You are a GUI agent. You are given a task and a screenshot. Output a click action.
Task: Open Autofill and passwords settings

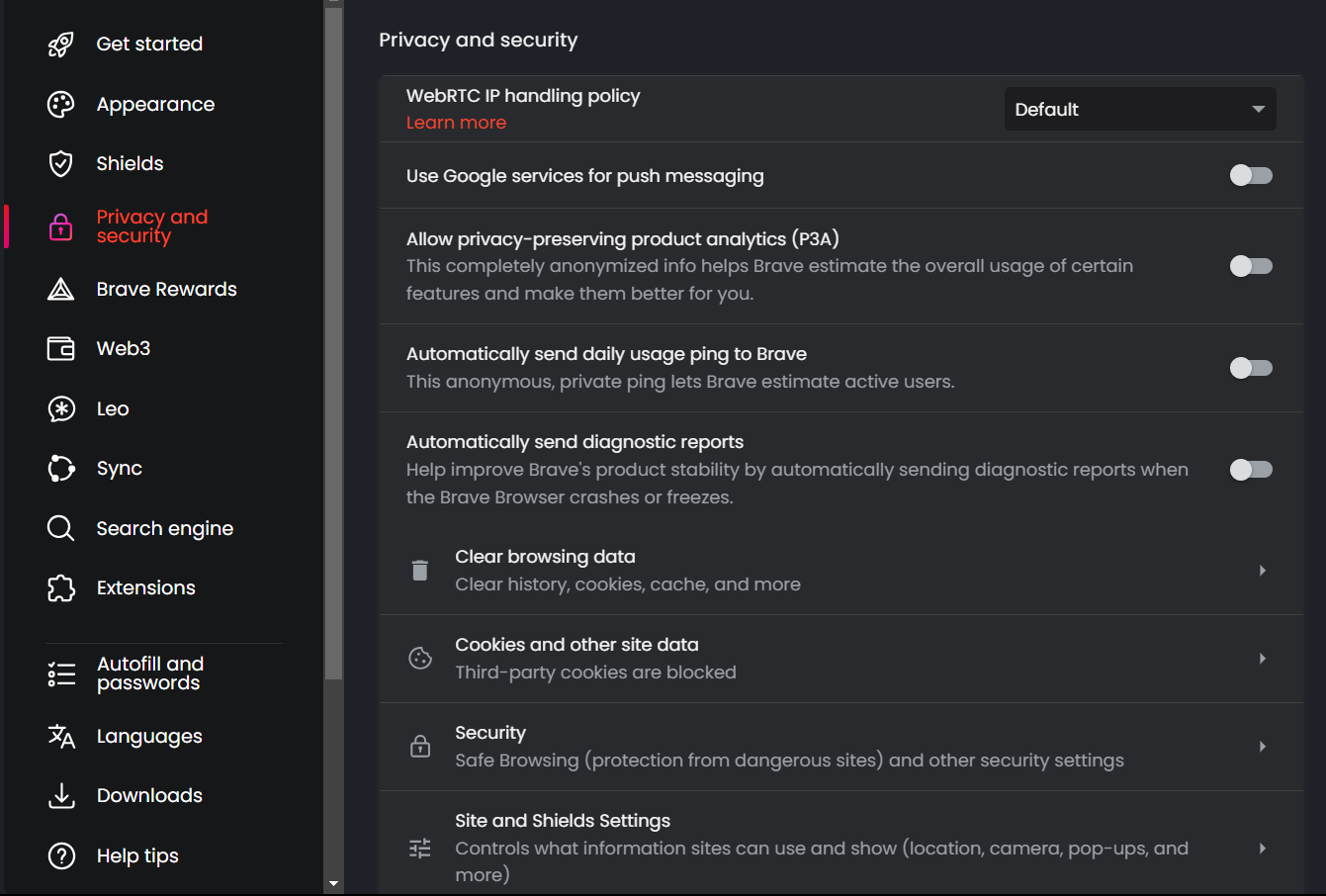coord(150,673)
